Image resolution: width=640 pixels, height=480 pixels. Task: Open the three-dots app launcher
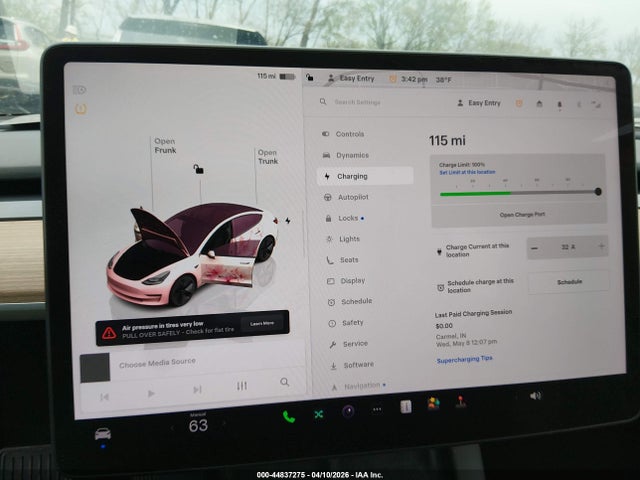377,409
